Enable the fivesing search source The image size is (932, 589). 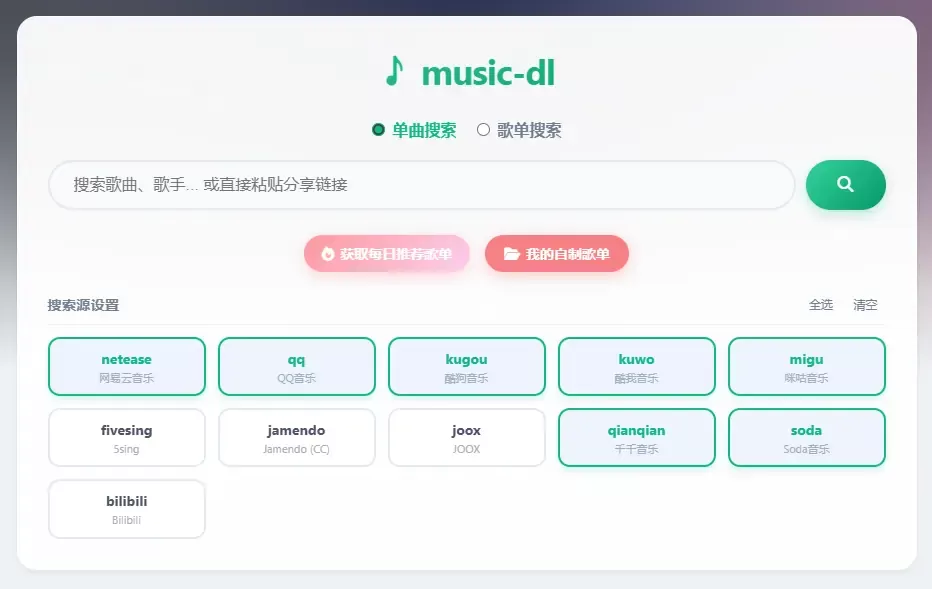127,438
